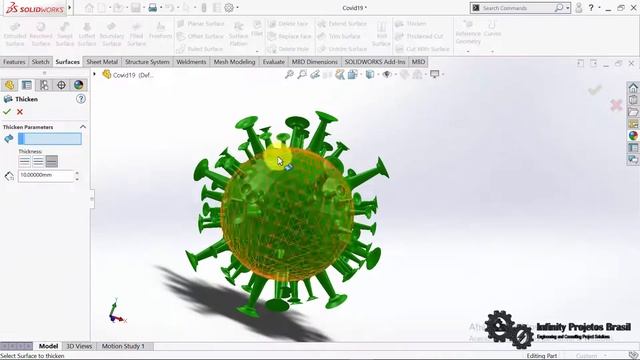
Task: Switch to the SOLIDWORKS Add-Ins tab
Action: [x=375, y=62]
